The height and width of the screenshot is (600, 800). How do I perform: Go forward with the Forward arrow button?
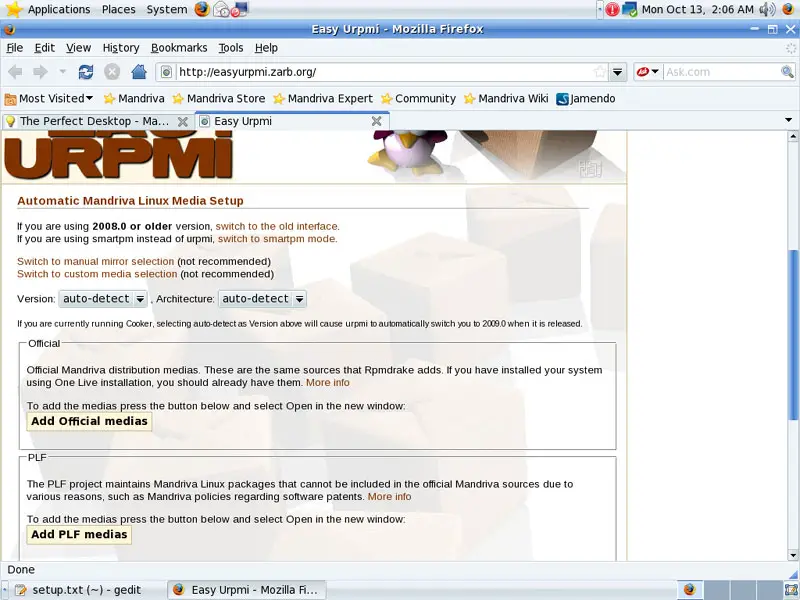coord(40,72)
